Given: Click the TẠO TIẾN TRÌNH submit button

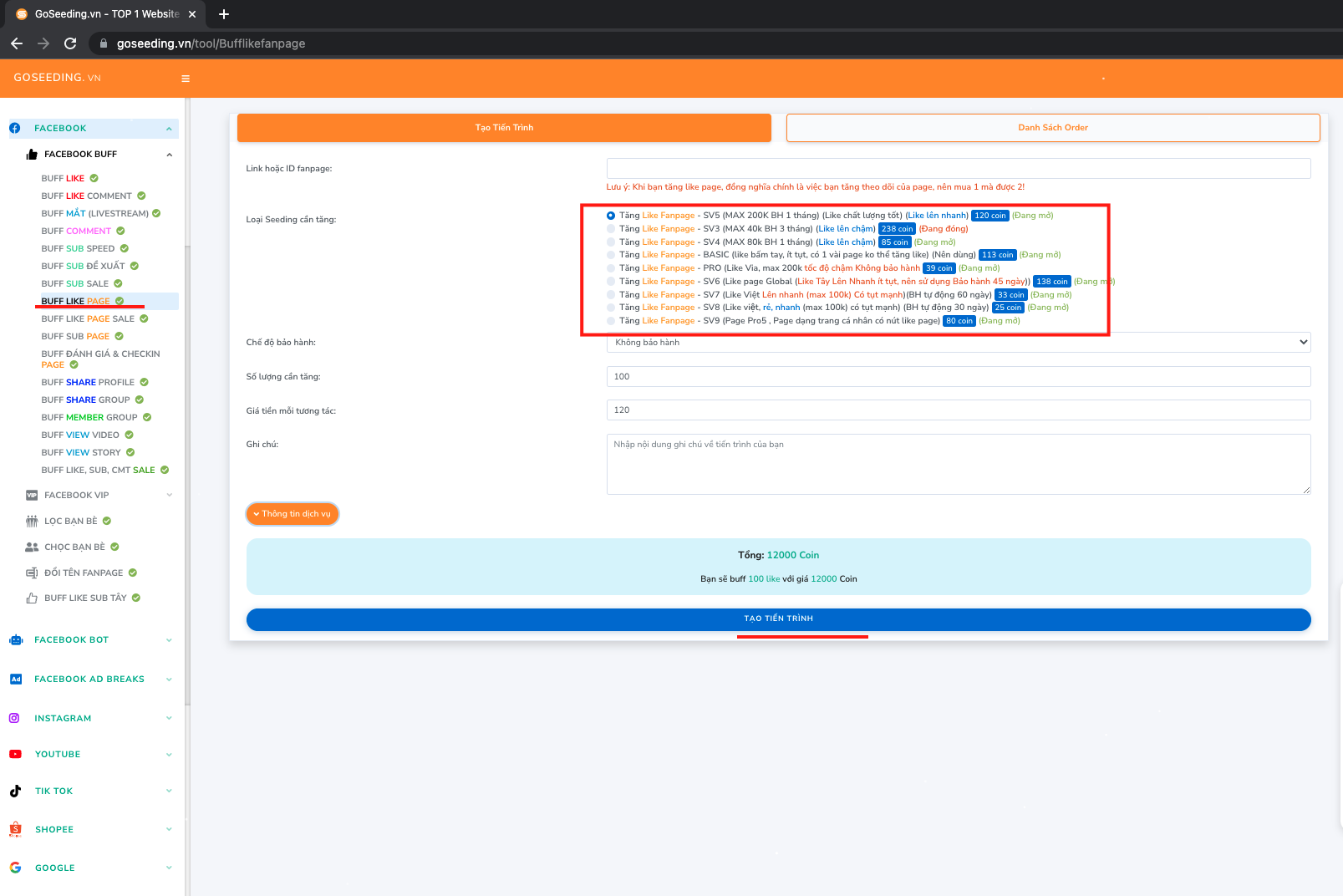Looking at the screenshot, I should 778,619.
